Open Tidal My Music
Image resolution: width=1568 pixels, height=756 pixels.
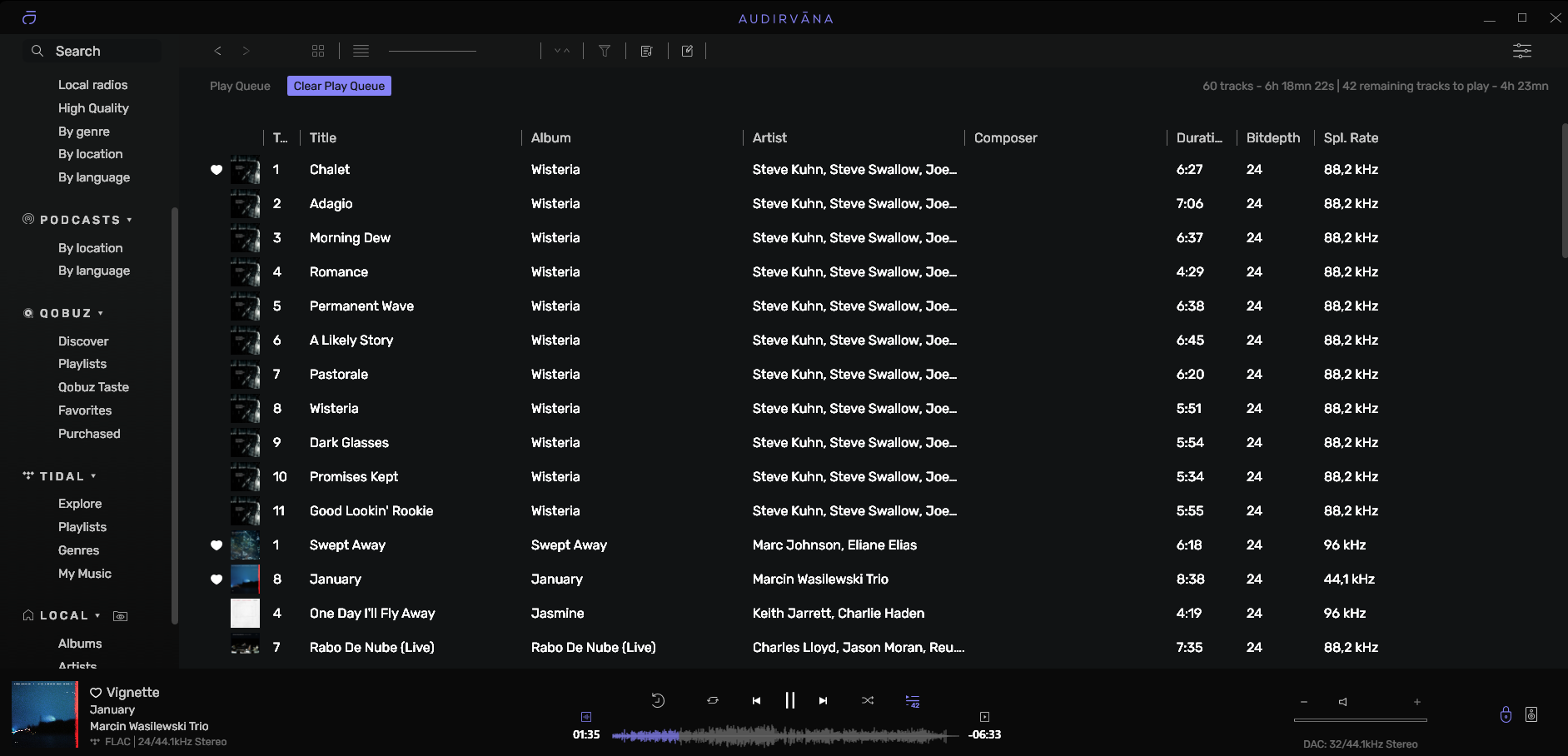pos(85,574)
